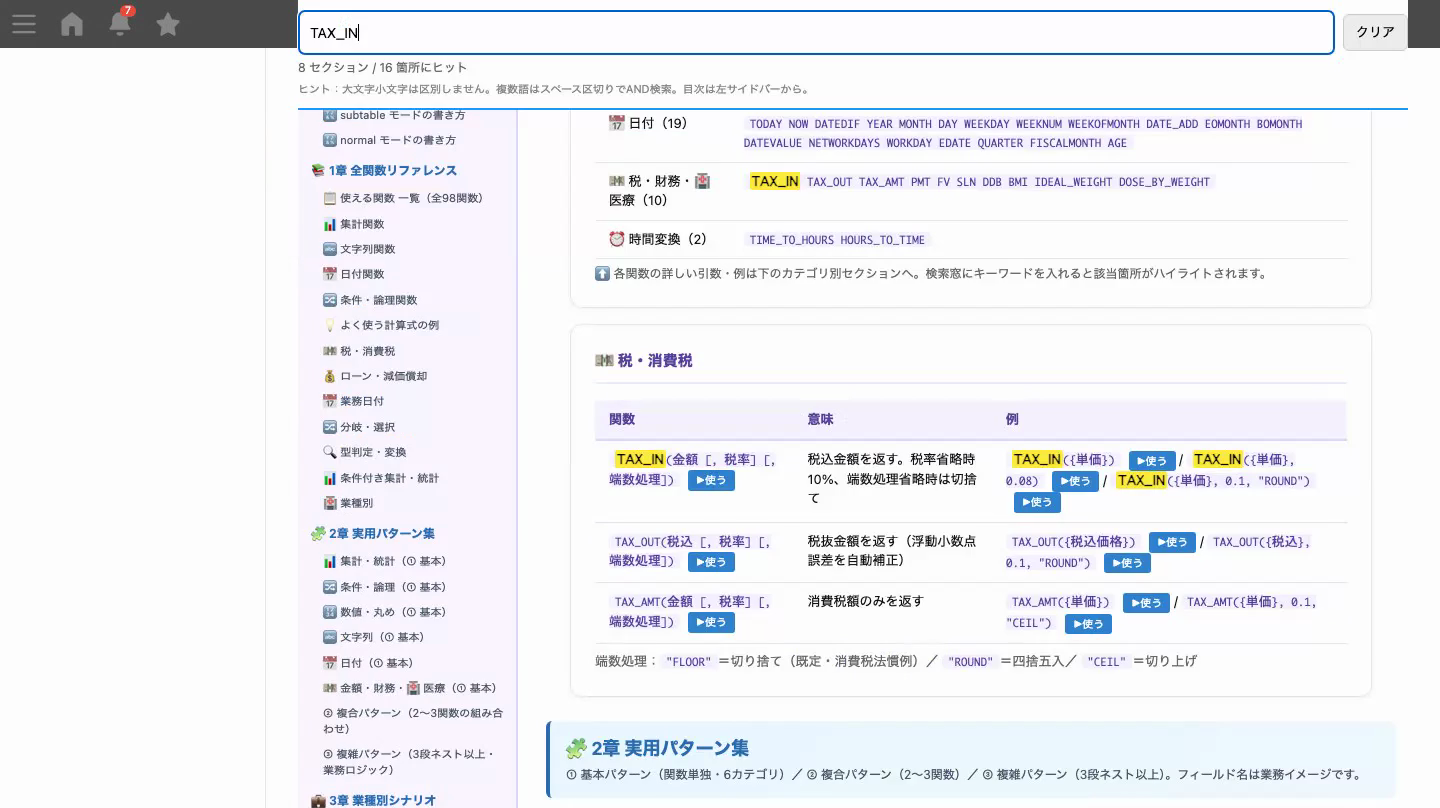The height and width of the screenshot is (808, 1440).
Task: Open normal モードの書き方 in sidebar
Action: click(x=389, y=140)
